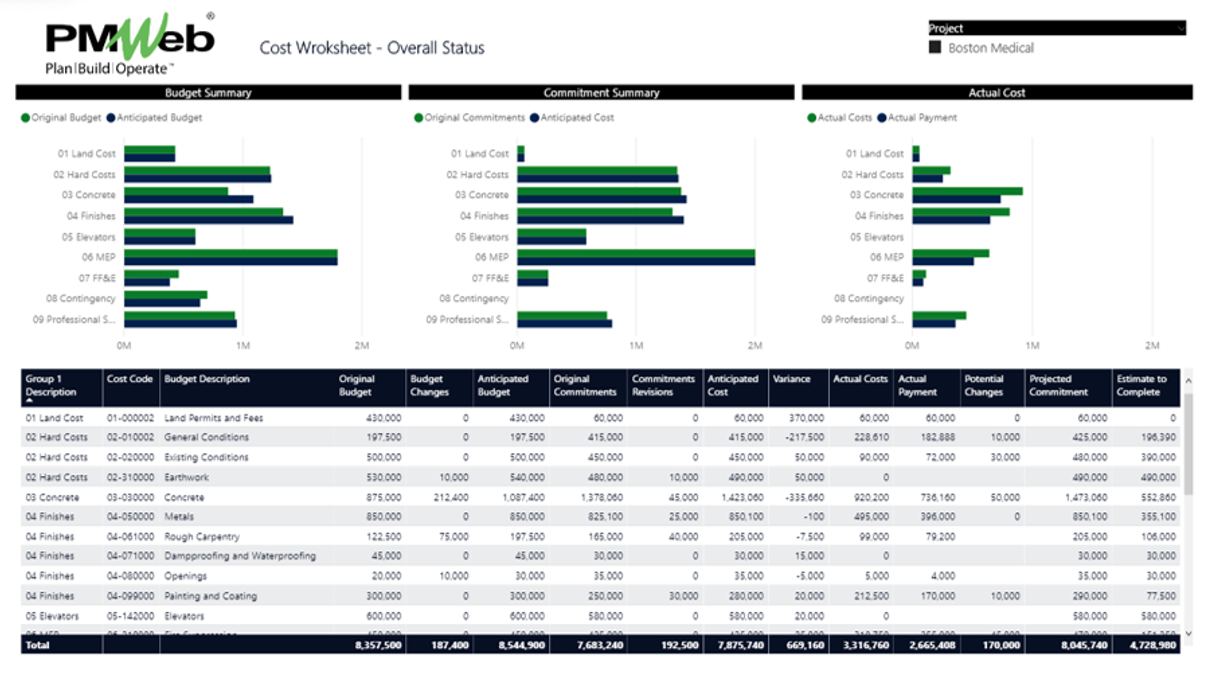Toggle the Original Budget legend marker
The image size is (1218, 679).
click(x=25, y=118)
